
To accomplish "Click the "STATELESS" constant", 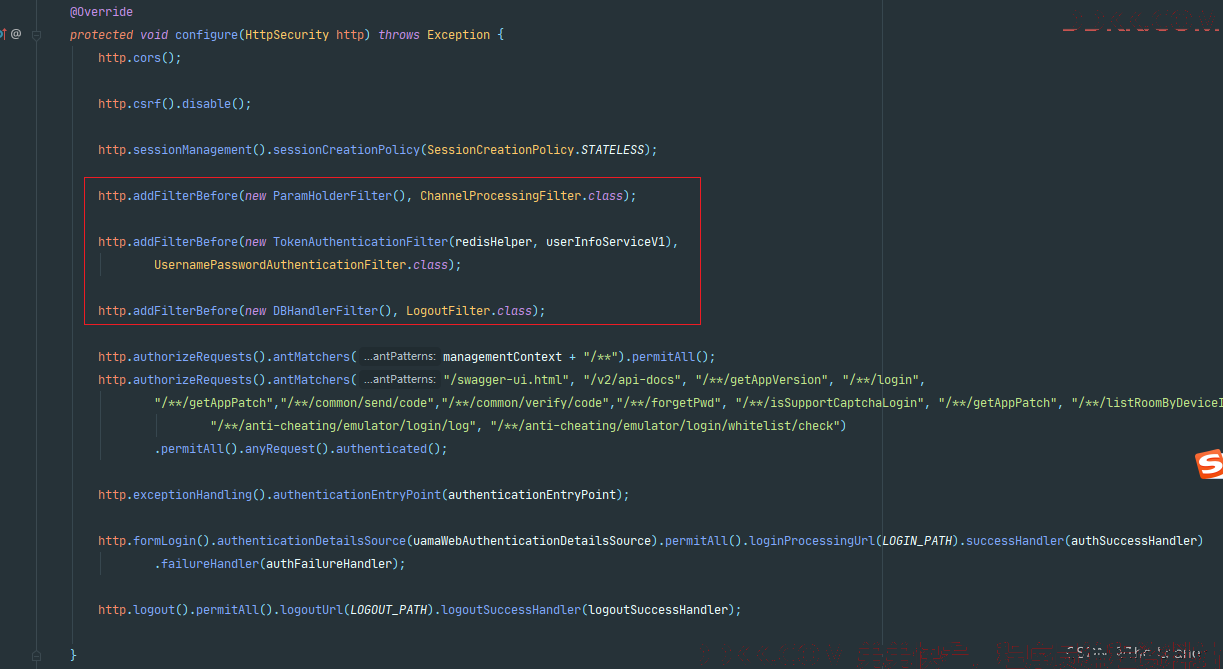I will pos(613,150).
